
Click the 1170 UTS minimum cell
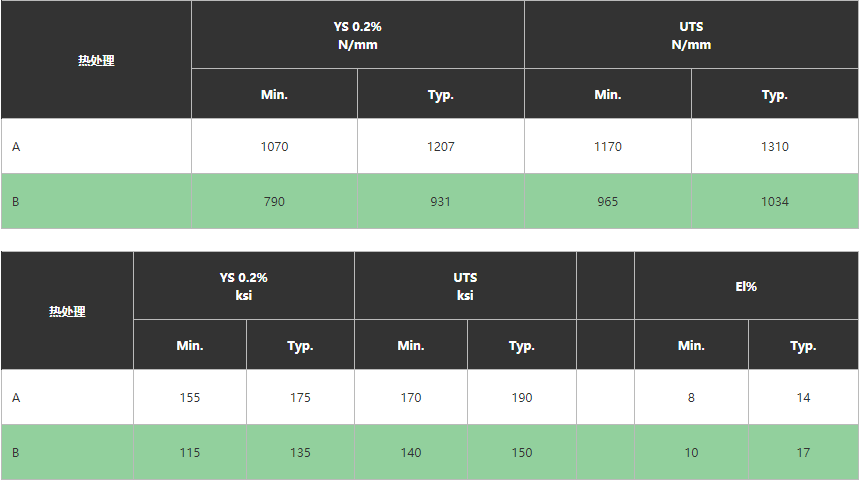[x=608, y=147]
